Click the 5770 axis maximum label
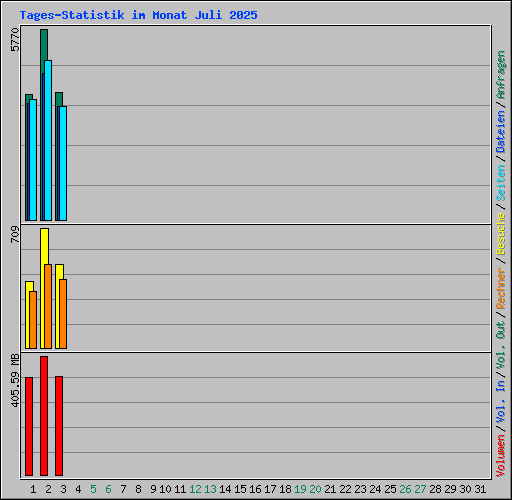 click(x=15, y=39)
